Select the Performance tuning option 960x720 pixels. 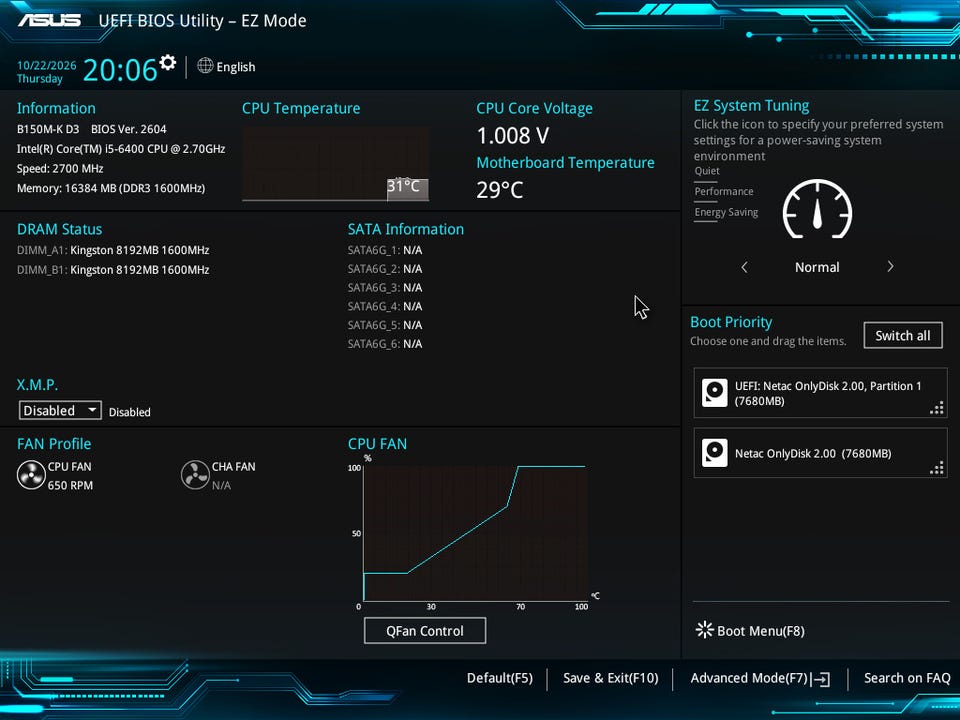coord(724,192)
